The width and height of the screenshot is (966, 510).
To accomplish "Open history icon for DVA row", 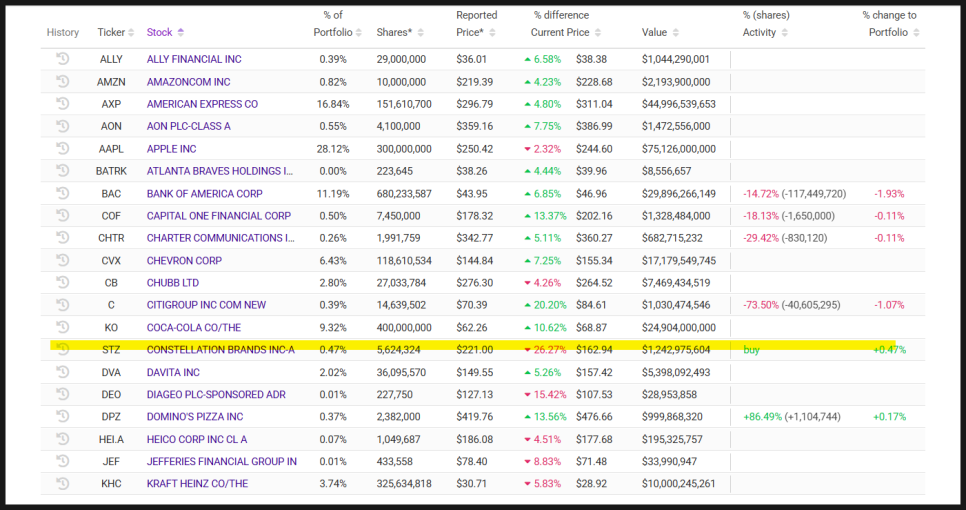I will pos(62,372).
